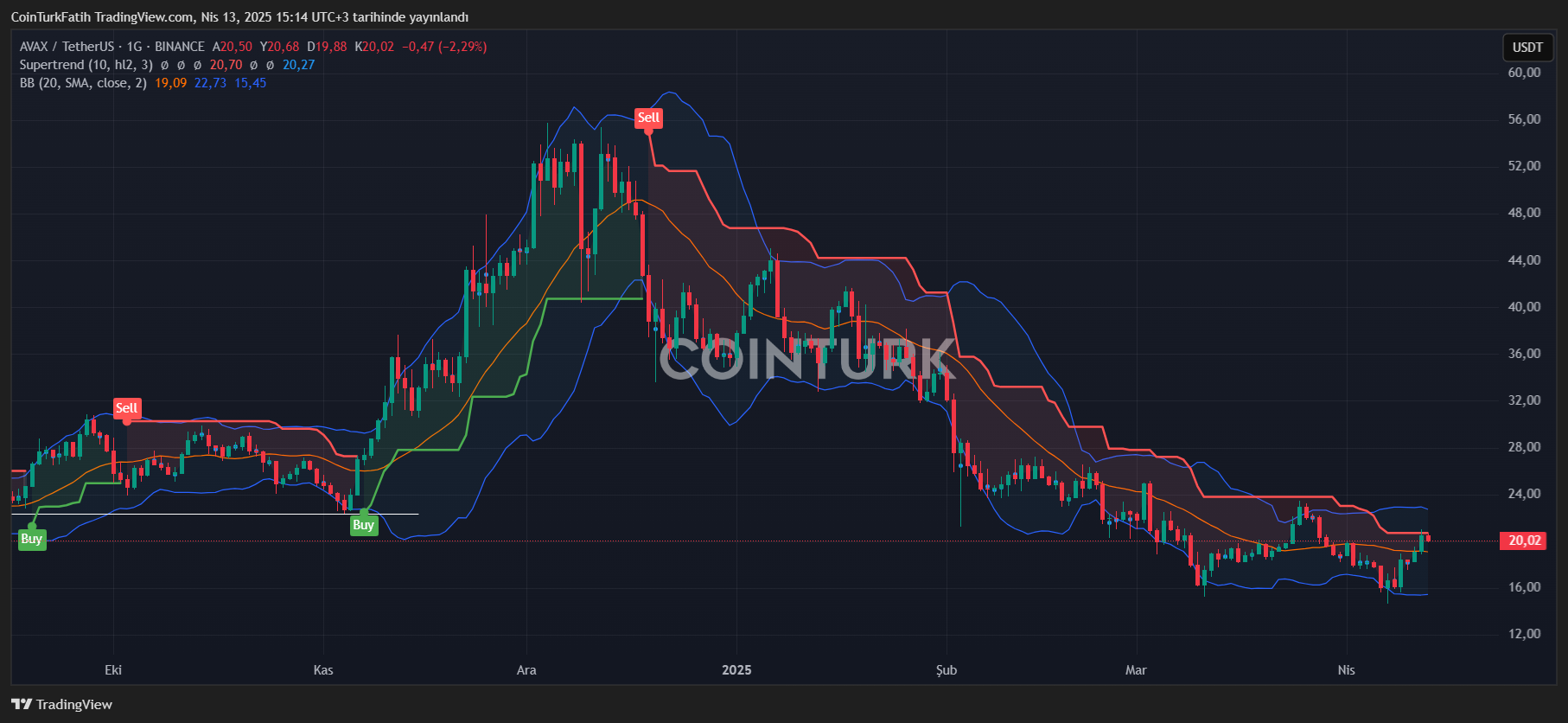Viewport: 1568px width, 723px height.
Task: Click the Supertrend value 20,27
Action: 299,65
